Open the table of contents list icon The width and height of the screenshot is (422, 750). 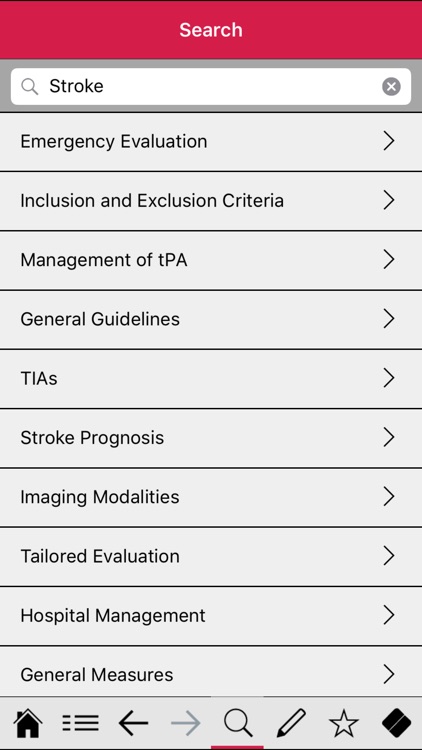click(80, 723)
